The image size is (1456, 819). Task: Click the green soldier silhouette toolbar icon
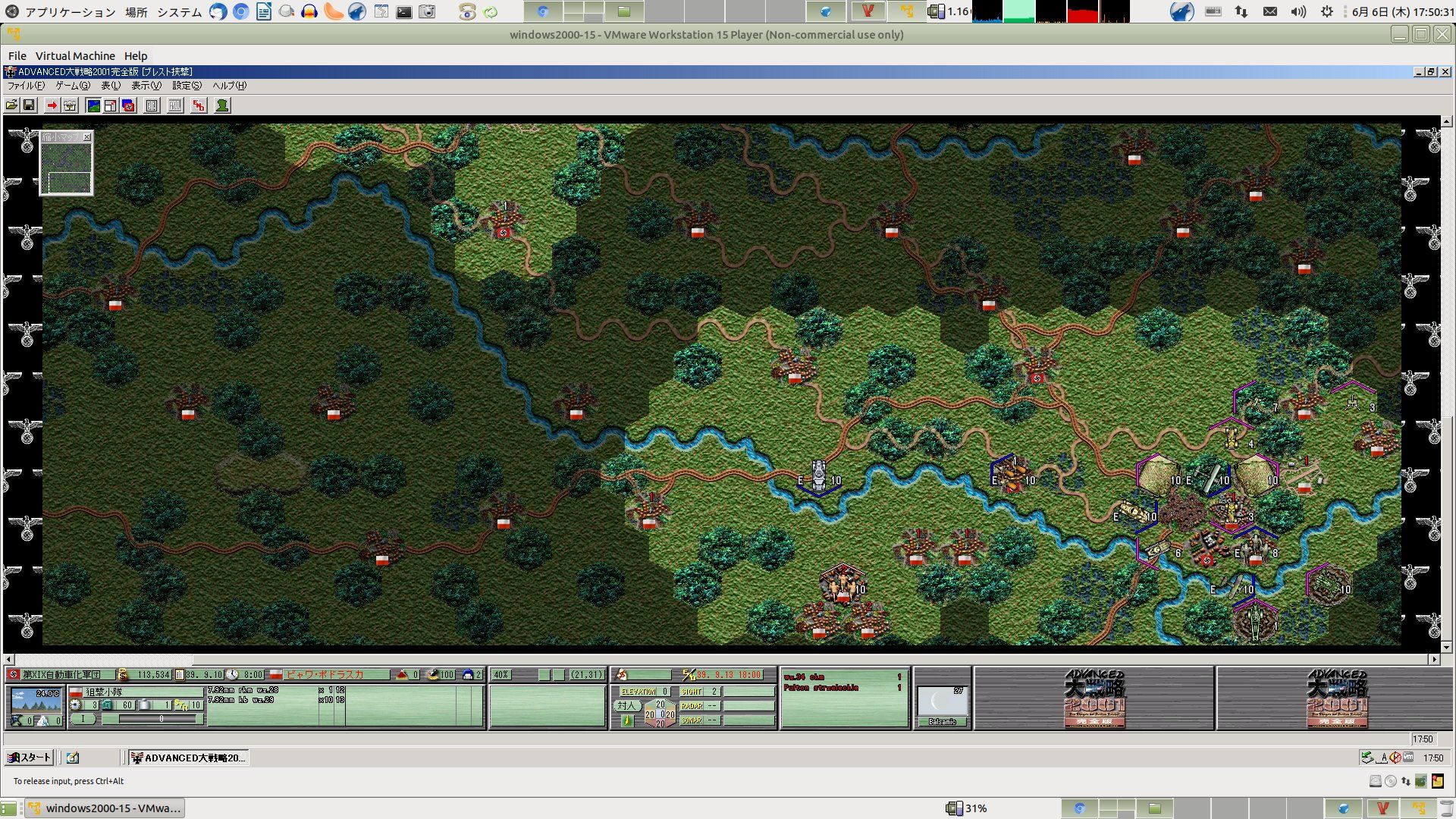pos(222,105)
